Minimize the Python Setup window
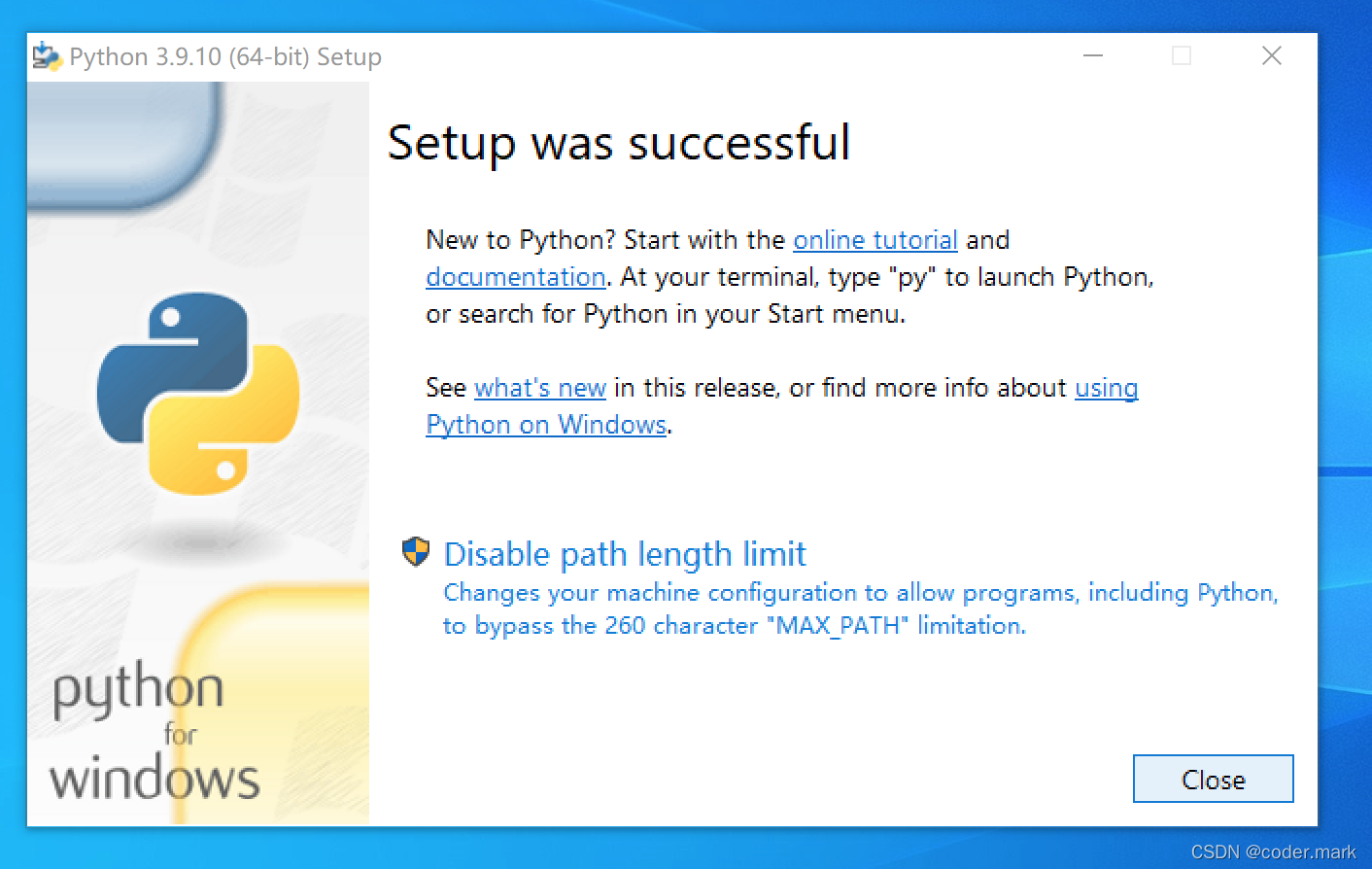Screen dimensions: 1372x869 (x=1093, y=56)
